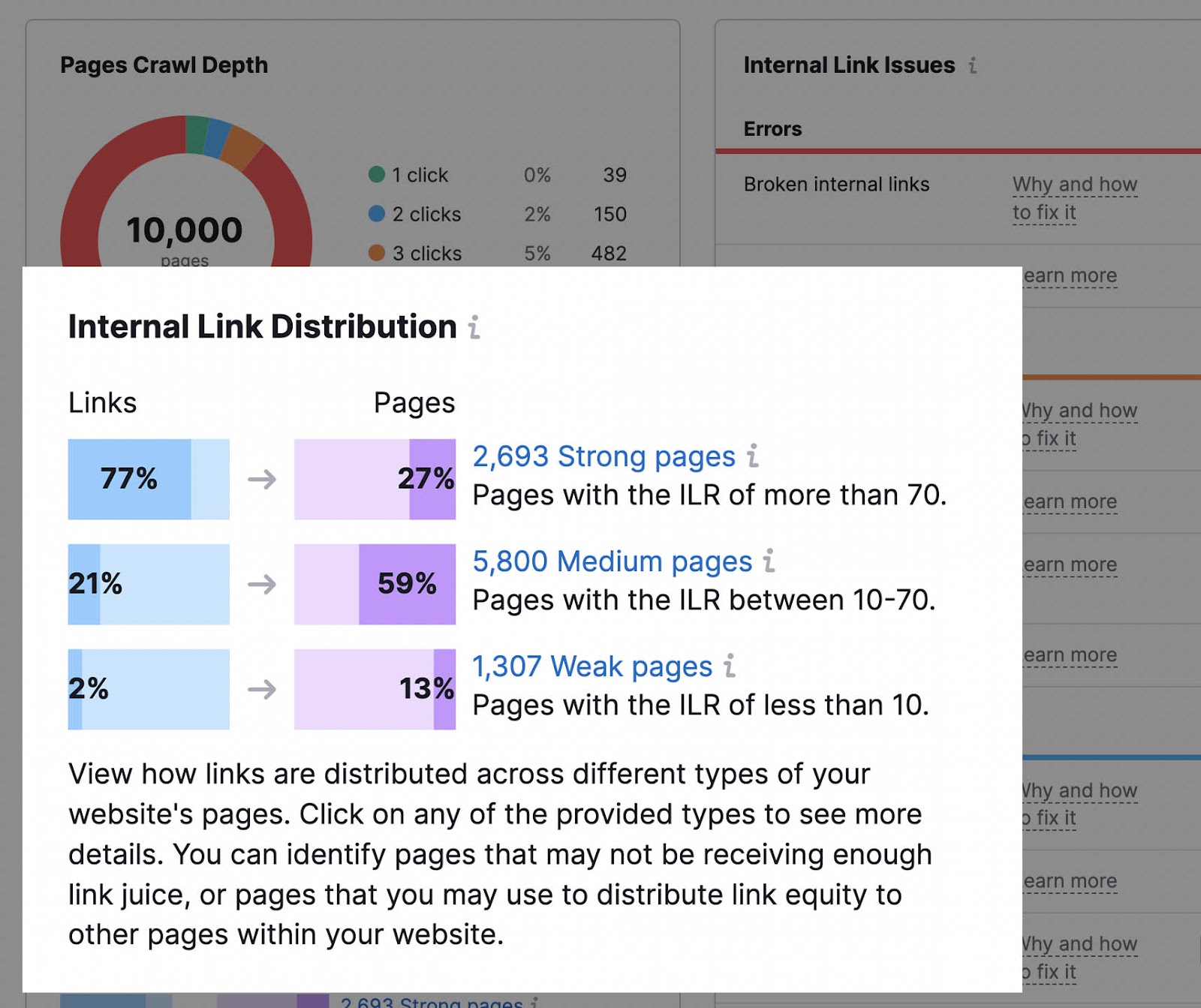Click the Pages Crawl Depth panel title
Screen dimensions: 1201x1008
tap(164, 65)
